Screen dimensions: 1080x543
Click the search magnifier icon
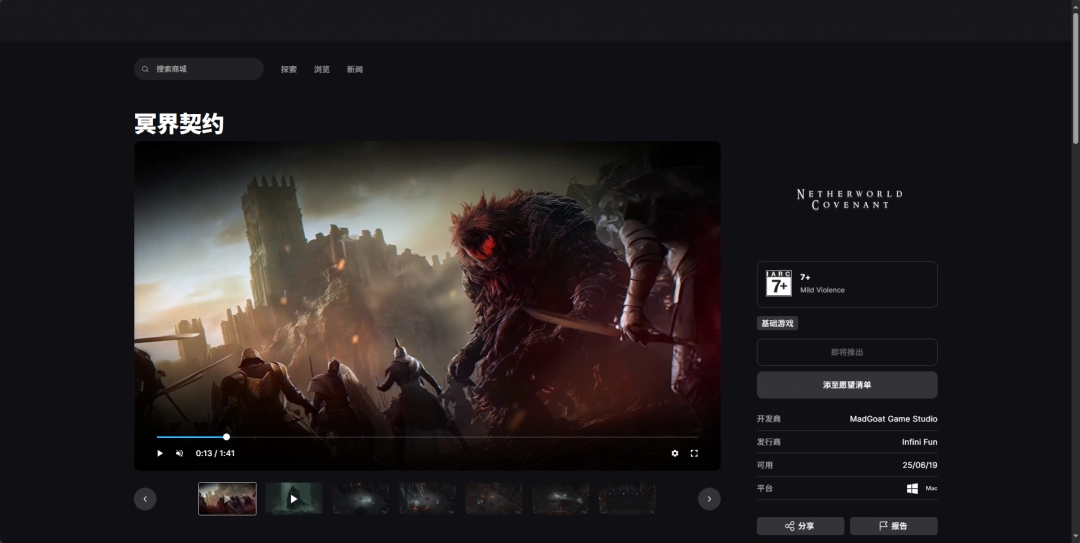[x=146, y=69]
